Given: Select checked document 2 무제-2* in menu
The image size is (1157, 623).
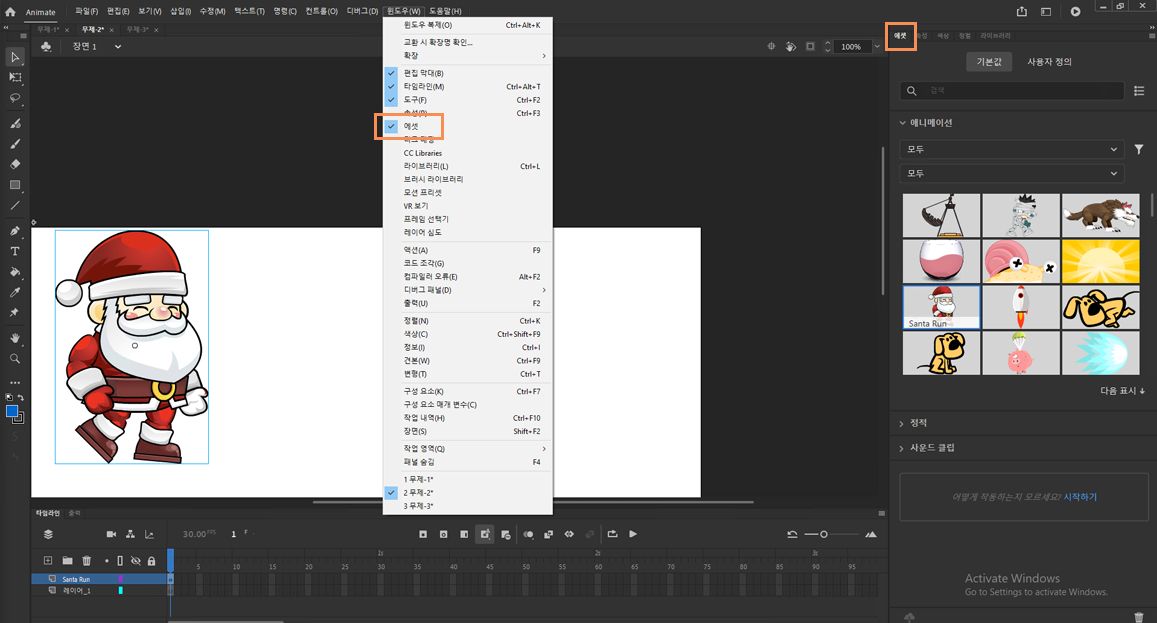Looking at the screenshot, I should [468, 492].
